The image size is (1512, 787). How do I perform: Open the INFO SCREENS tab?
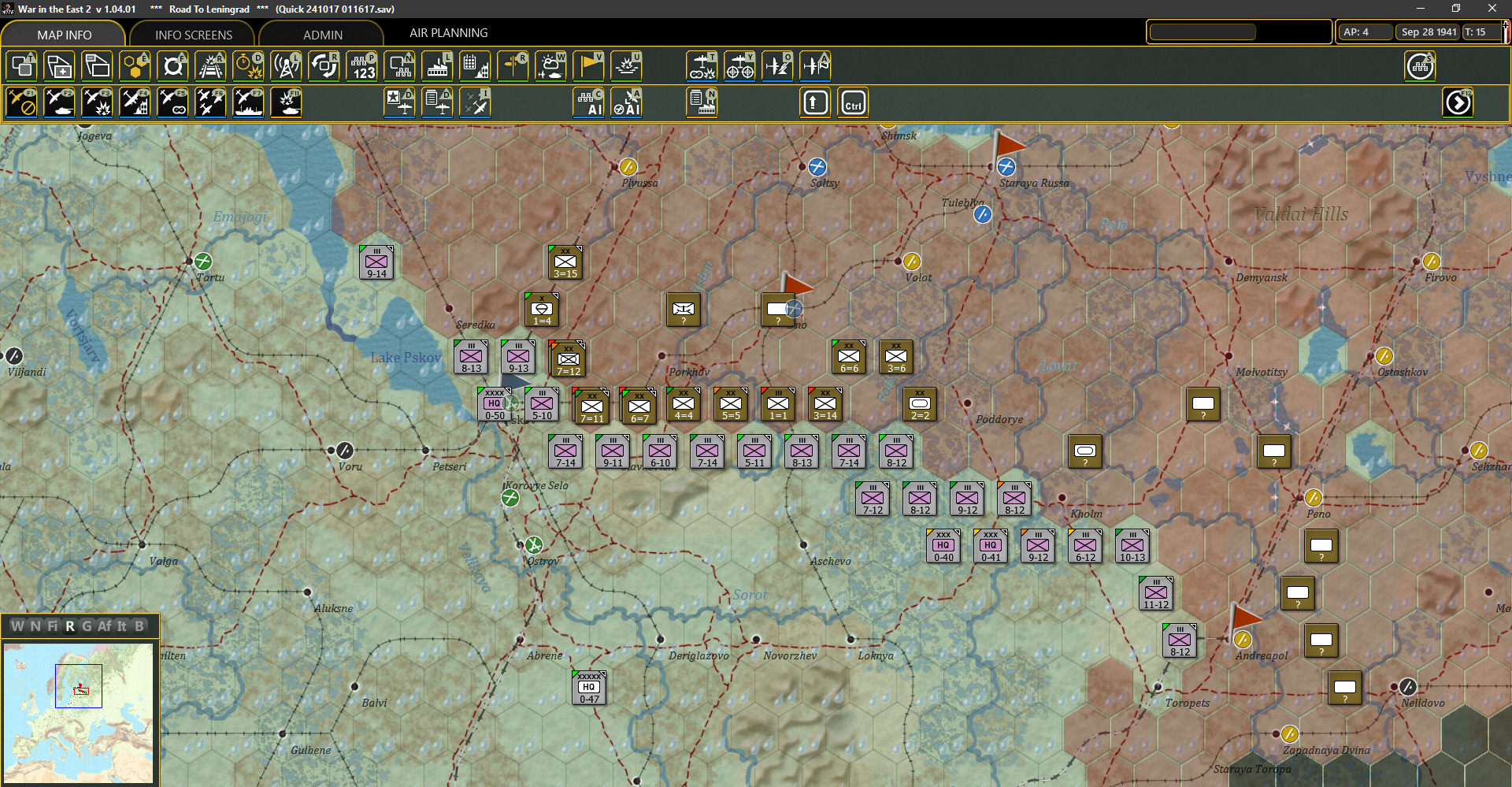pyautogui.click(x=194, y=35)
